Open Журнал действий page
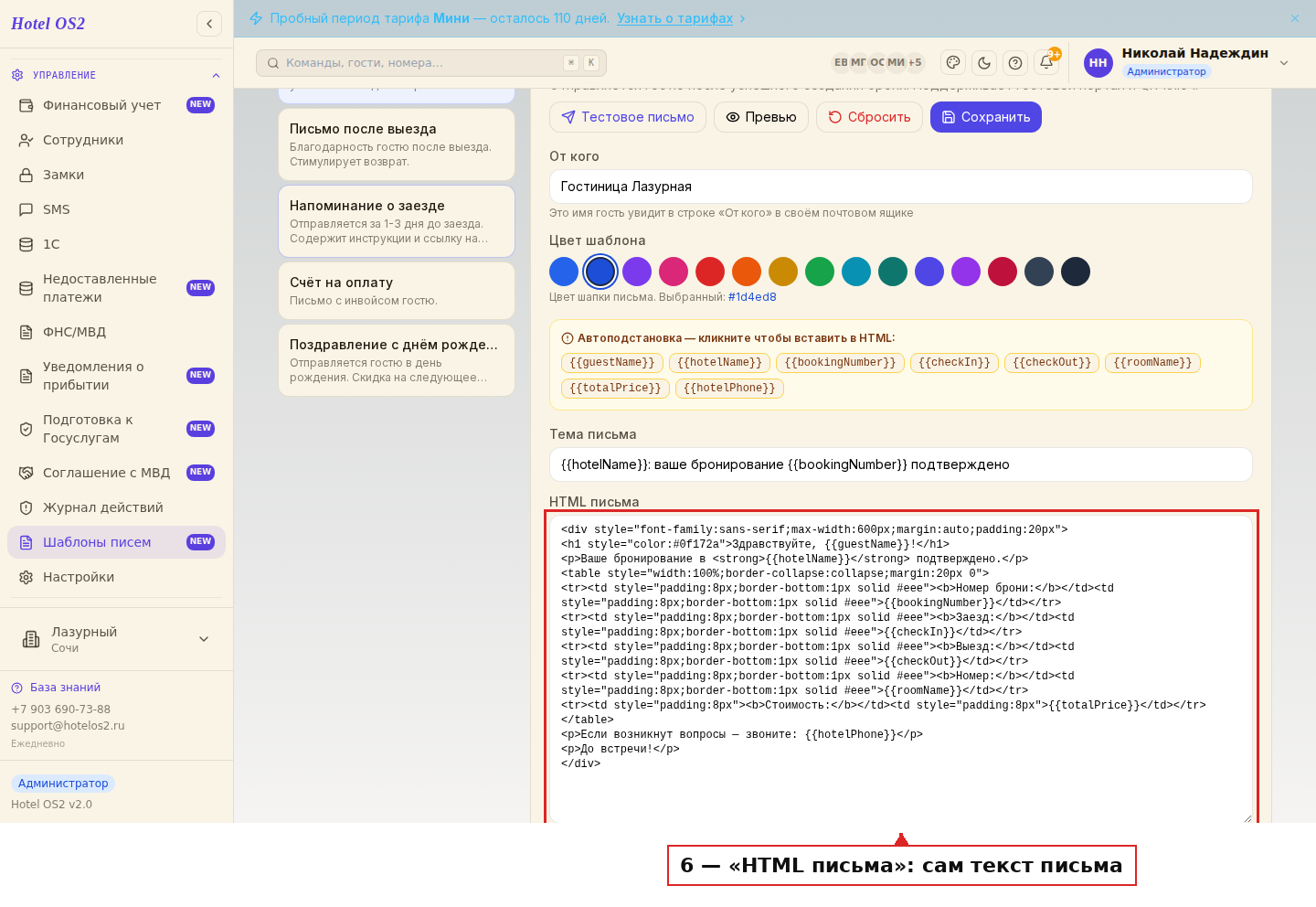The height and width of the screenshot is (907, 1316). point(116,507)
